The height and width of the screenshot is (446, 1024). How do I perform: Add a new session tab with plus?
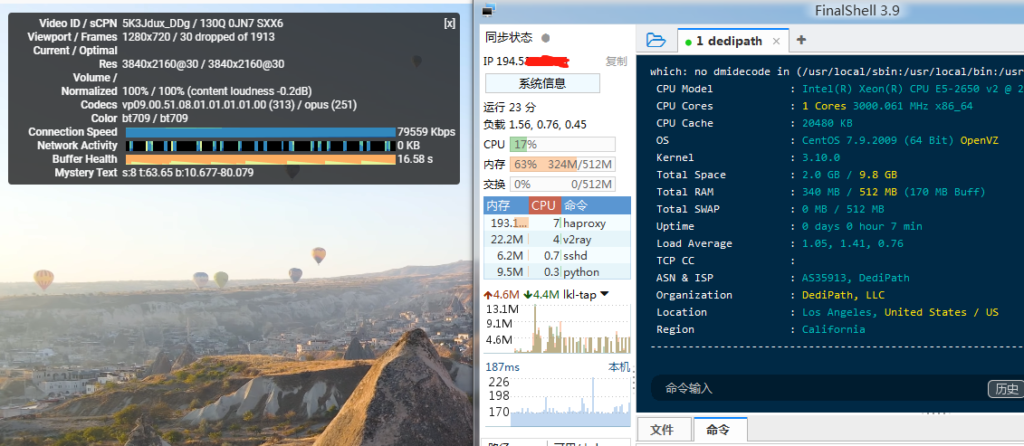tap(801, 40)
